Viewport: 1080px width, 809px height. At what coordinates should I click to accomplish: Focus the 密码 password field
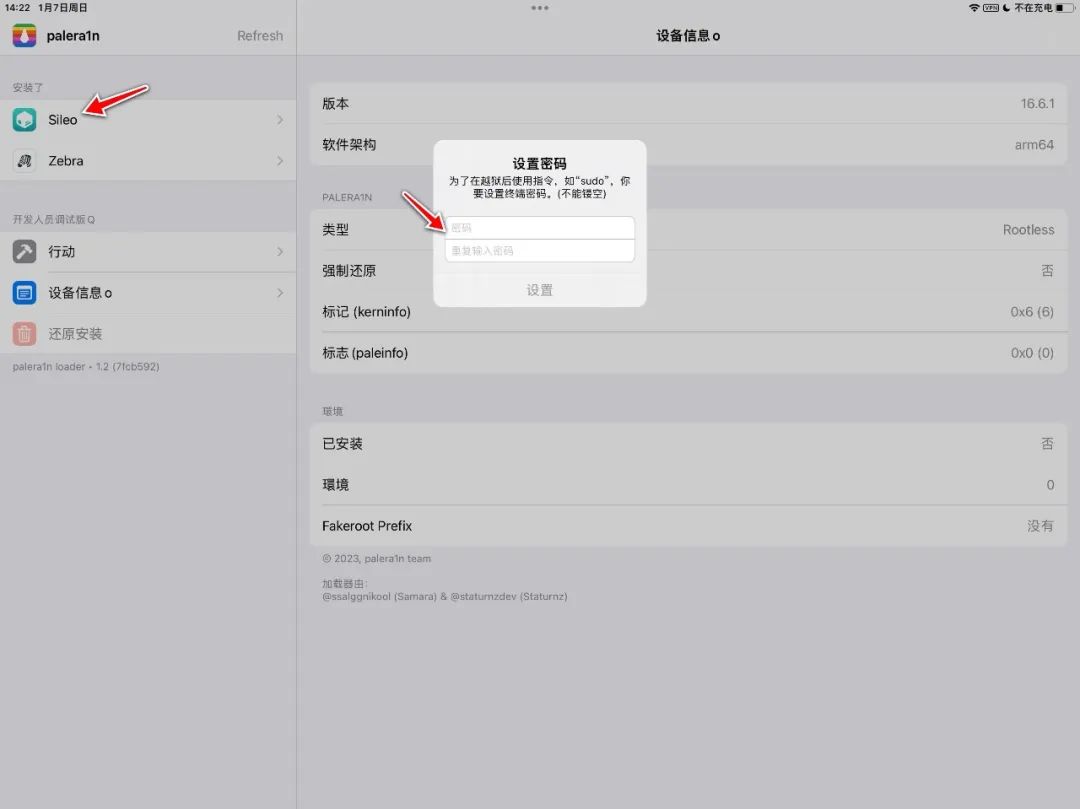tap(540, 228)
